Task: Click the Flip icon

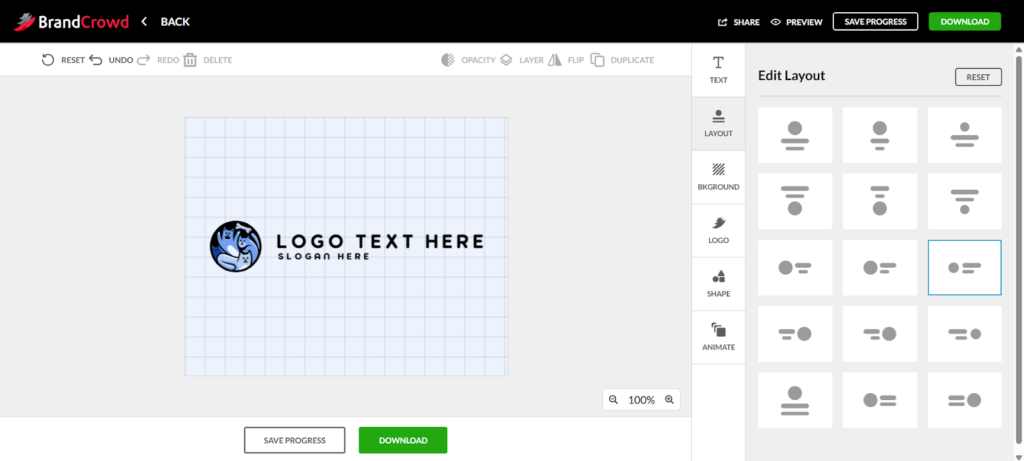Action: tap(555, 60)
